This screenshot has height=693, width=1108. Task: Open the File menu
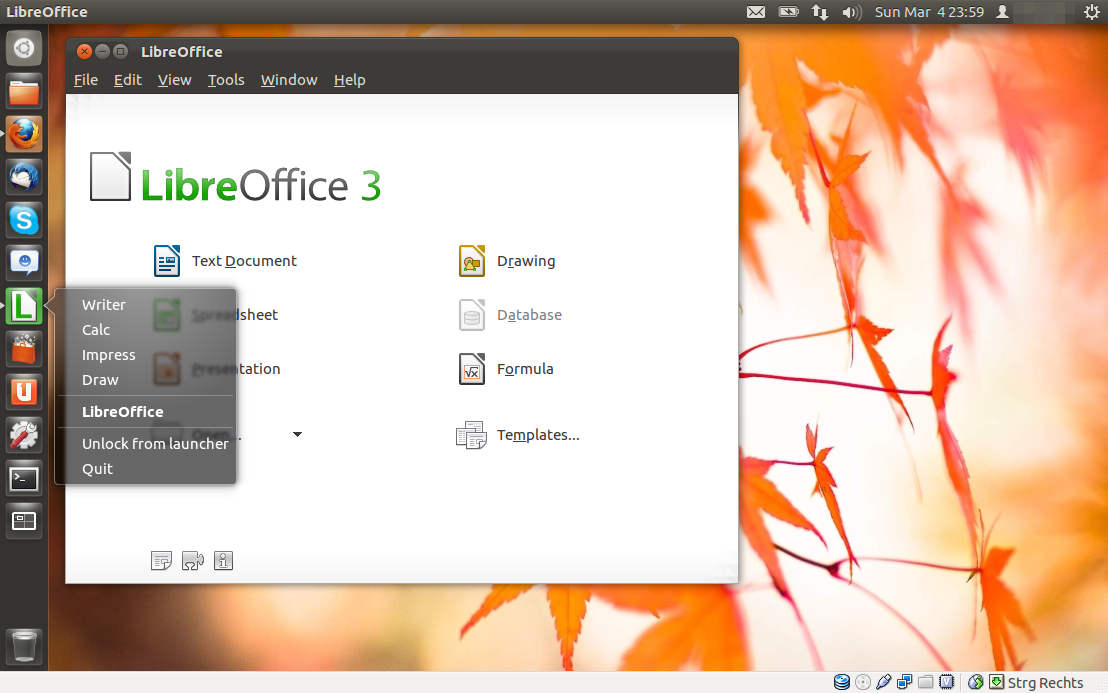(86, 80)
